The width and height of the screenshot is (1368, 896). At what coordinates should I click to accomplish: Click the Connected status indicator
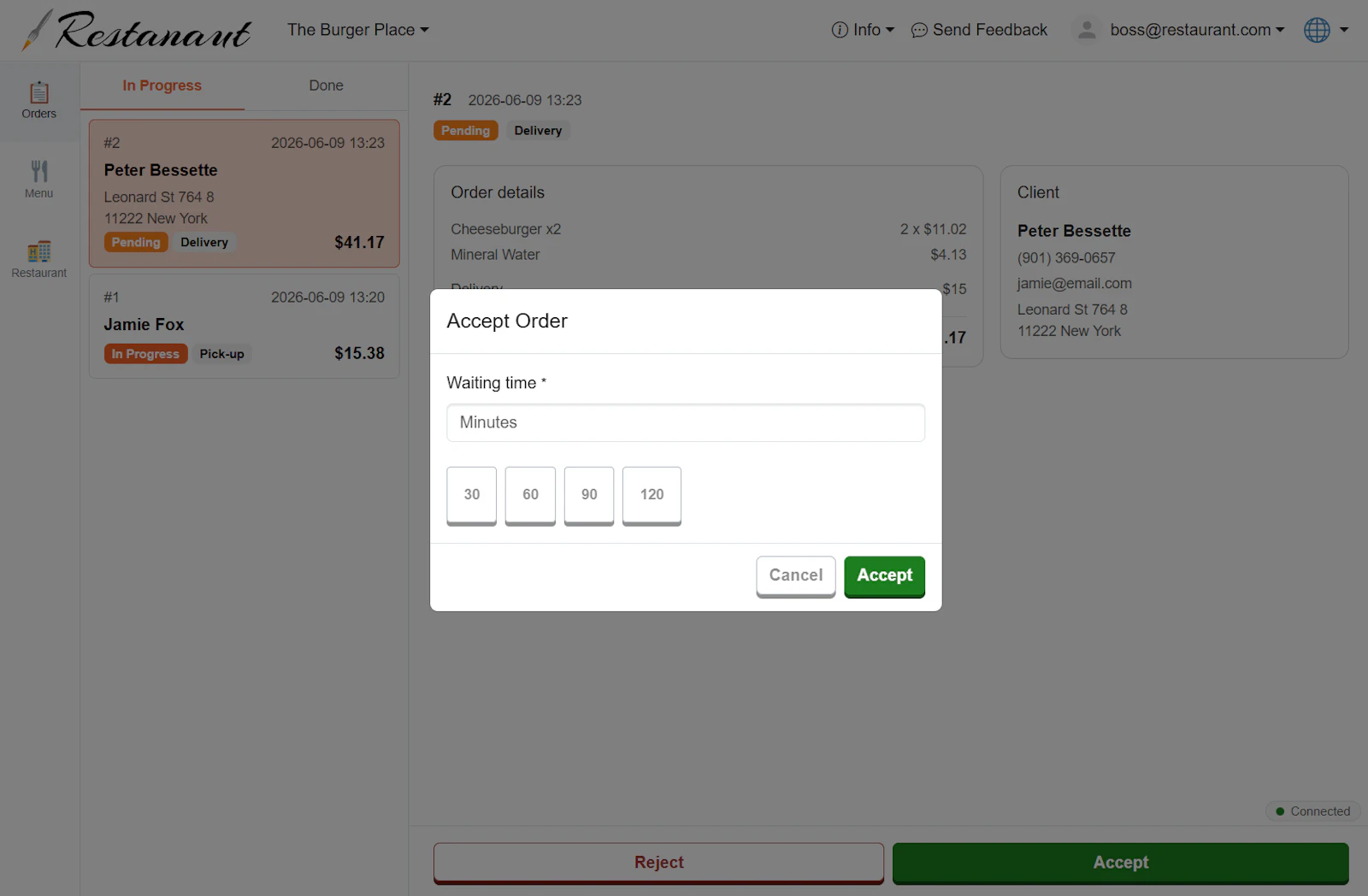coord(1313,811)
